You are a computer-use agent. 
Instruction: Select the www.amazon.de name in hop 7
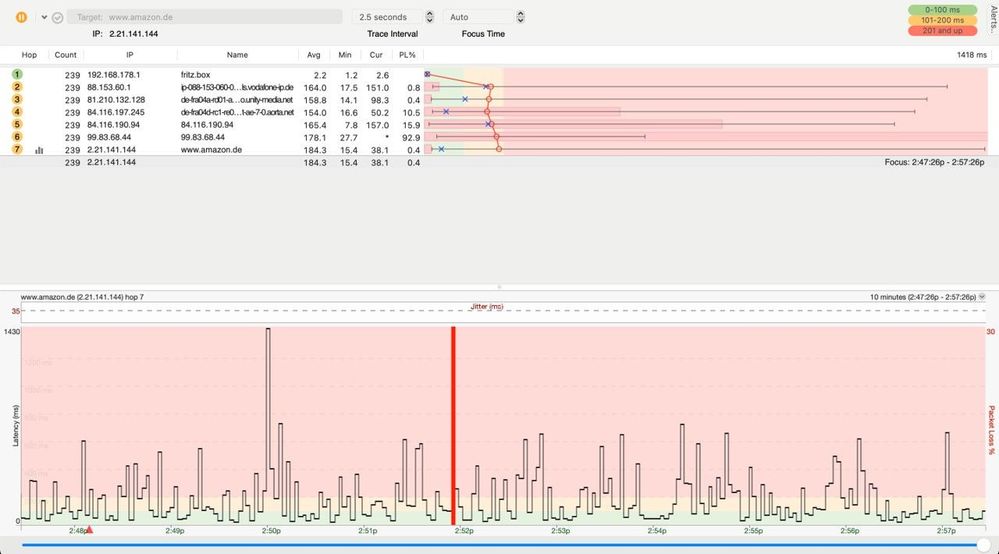[x=211, y=150]
